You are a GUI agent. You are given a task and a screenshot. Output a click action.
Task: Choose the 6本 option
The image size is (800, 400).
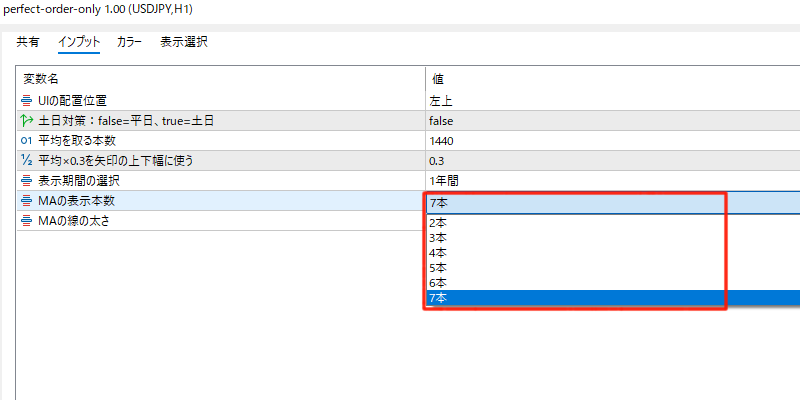tap(437, 283)
